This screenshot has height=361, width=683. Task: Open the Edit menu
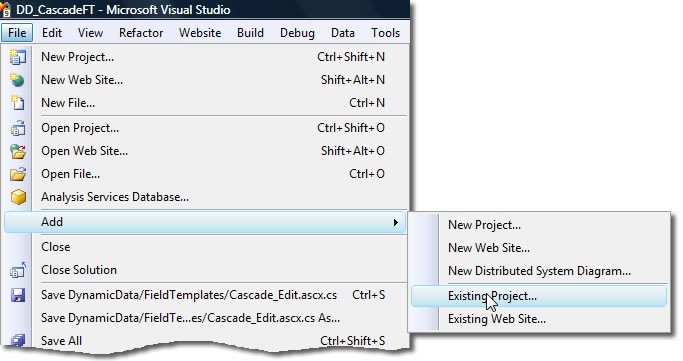[52, 33]
